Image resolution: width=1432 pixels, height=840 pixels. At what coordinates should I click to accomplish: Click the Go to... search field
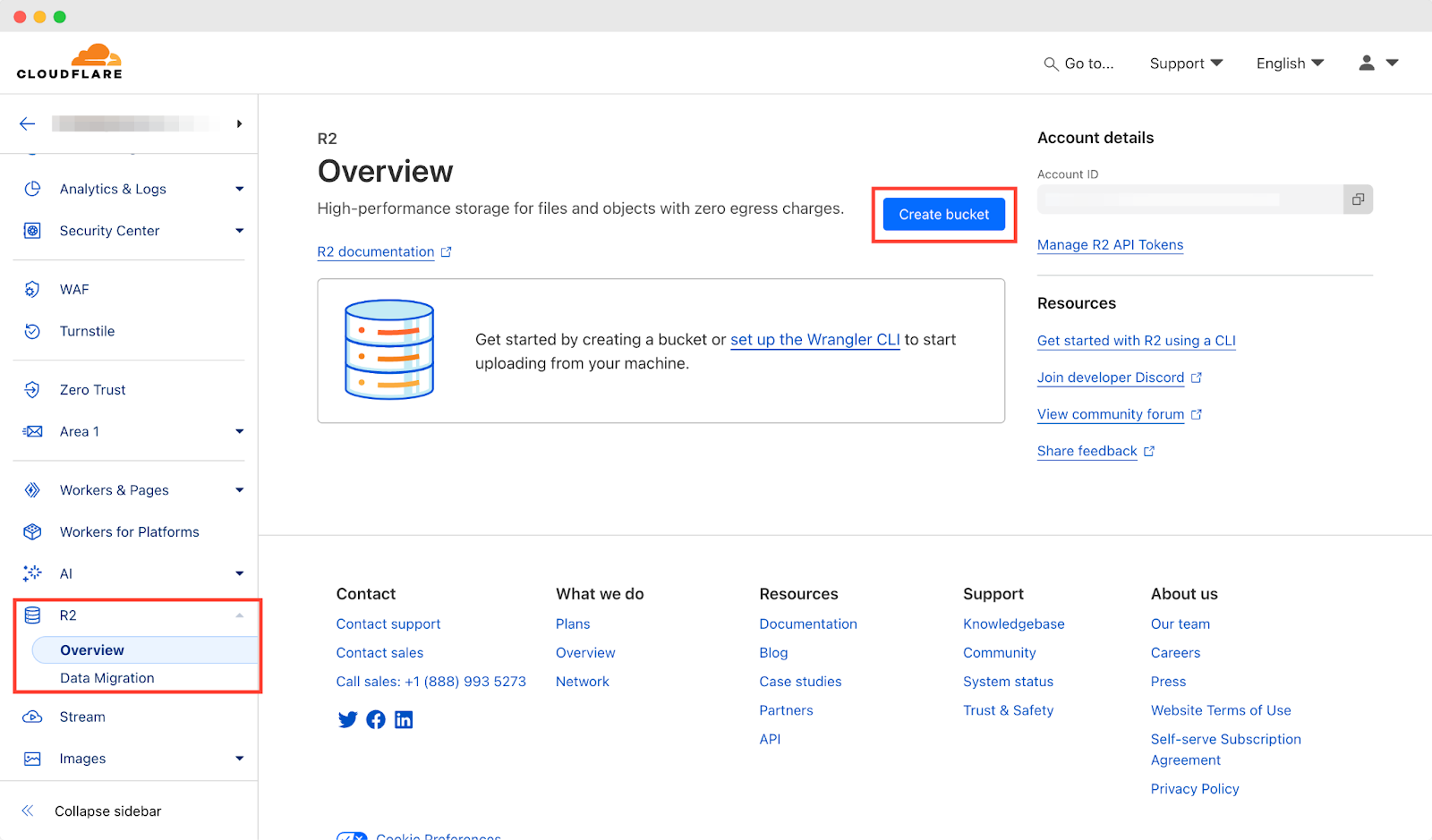click(x=1079, y=64)
